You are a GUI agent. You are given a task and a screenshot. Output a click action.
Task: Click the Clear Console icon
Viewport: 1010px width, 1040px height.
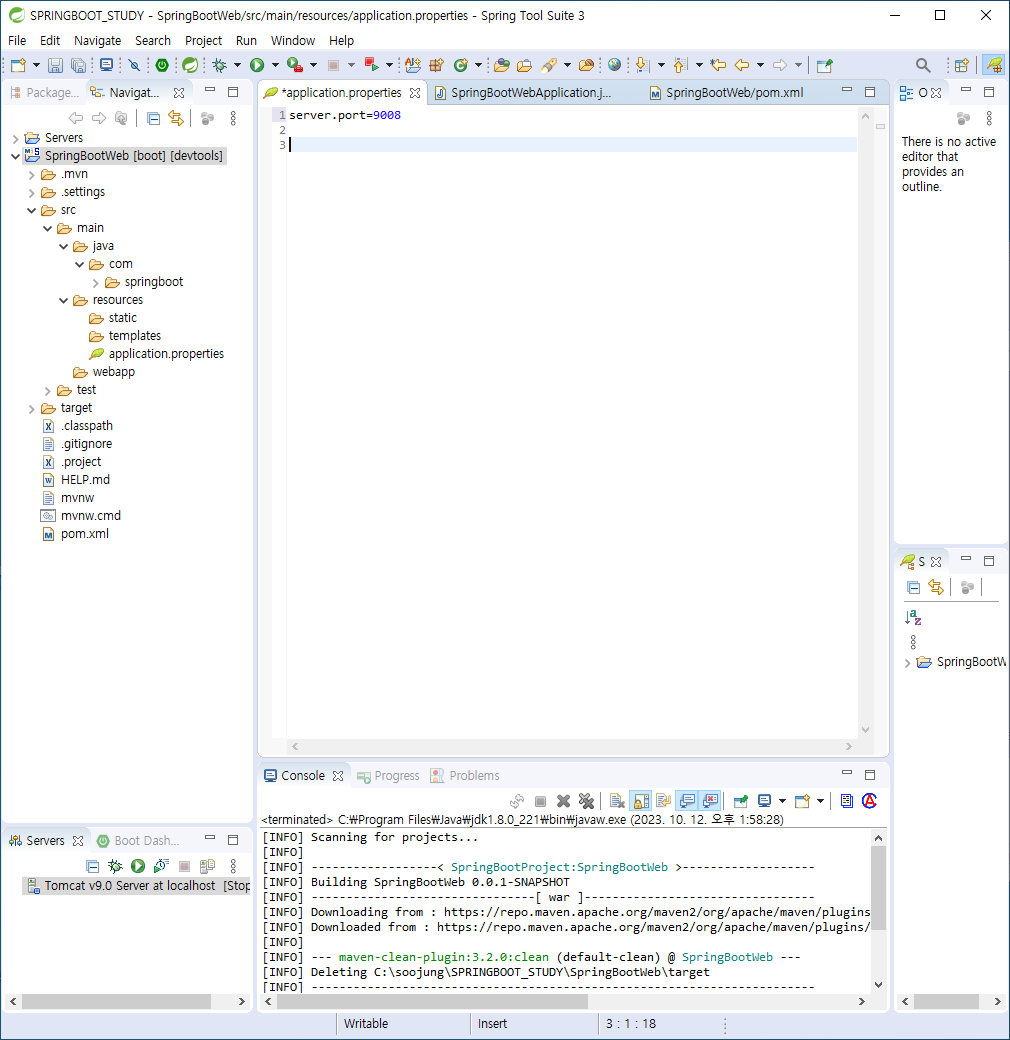[617, 801]
